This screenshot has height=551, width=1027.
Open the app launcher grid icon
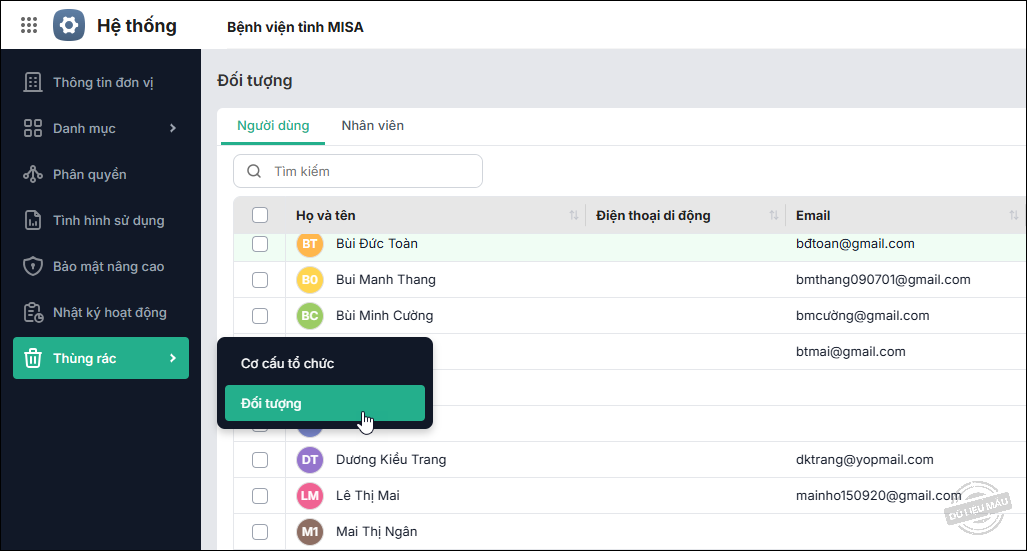point(29,26)
